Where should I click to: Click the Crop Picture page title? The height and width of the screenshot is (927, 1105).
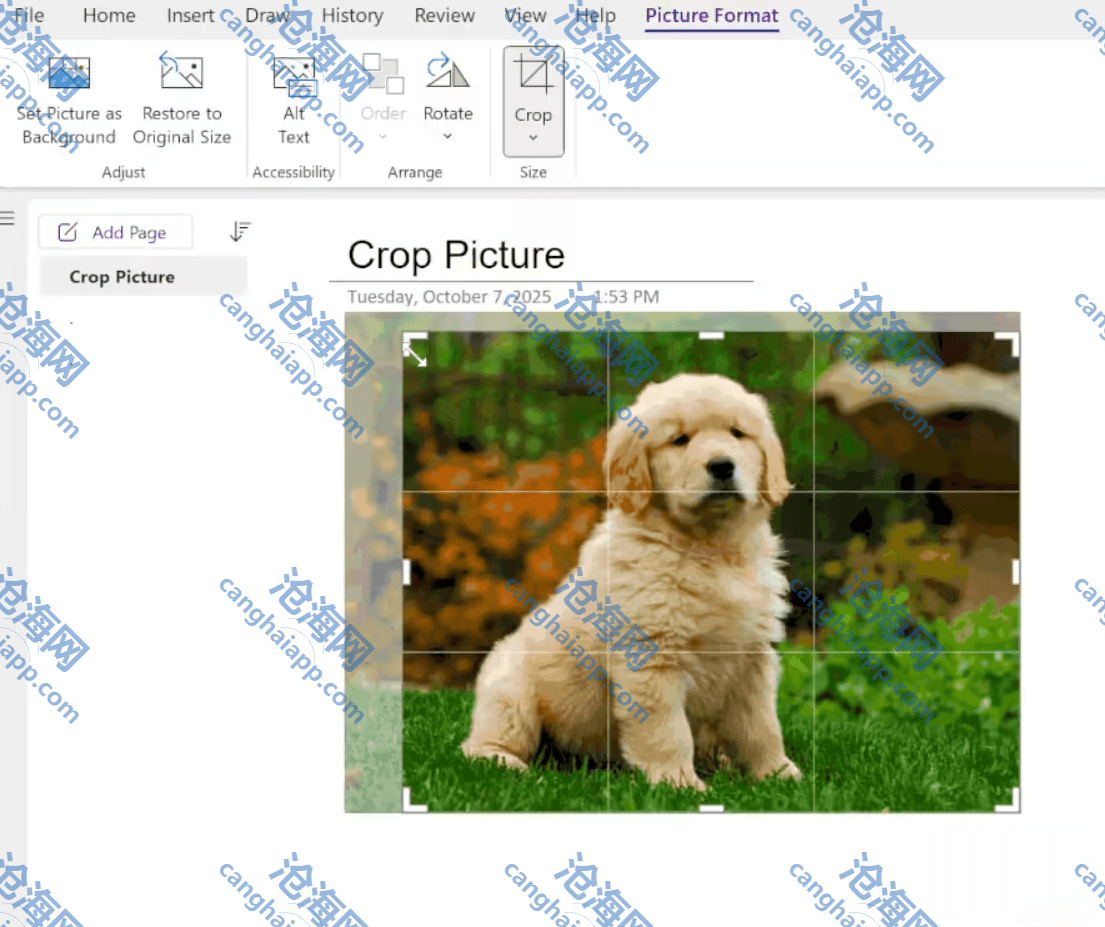coord(456,256)
